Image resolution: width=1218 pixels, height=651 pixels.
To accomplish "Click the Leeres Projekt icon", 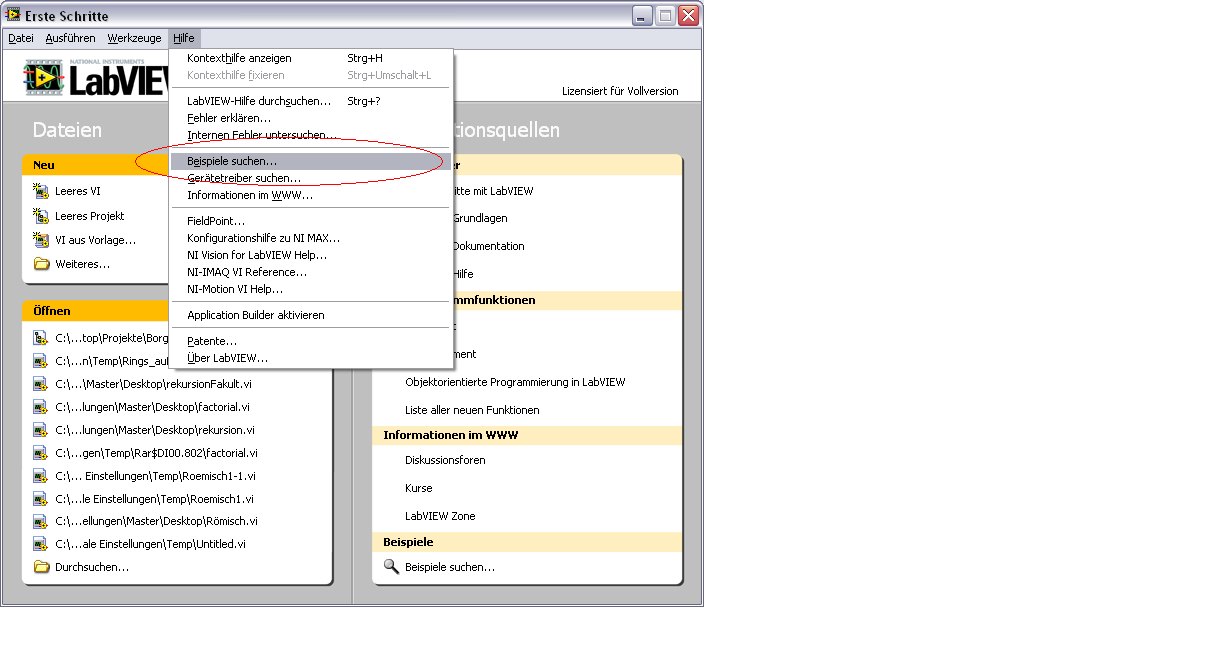I will [x=41, y=216].
